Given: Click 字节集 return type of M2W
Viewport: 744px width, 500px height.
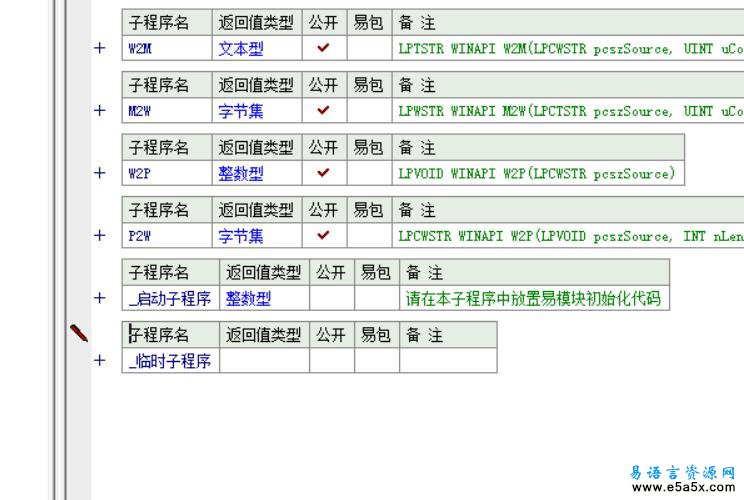Looking at the screenshot, I should pyautogui.click(x=241, y=111).
